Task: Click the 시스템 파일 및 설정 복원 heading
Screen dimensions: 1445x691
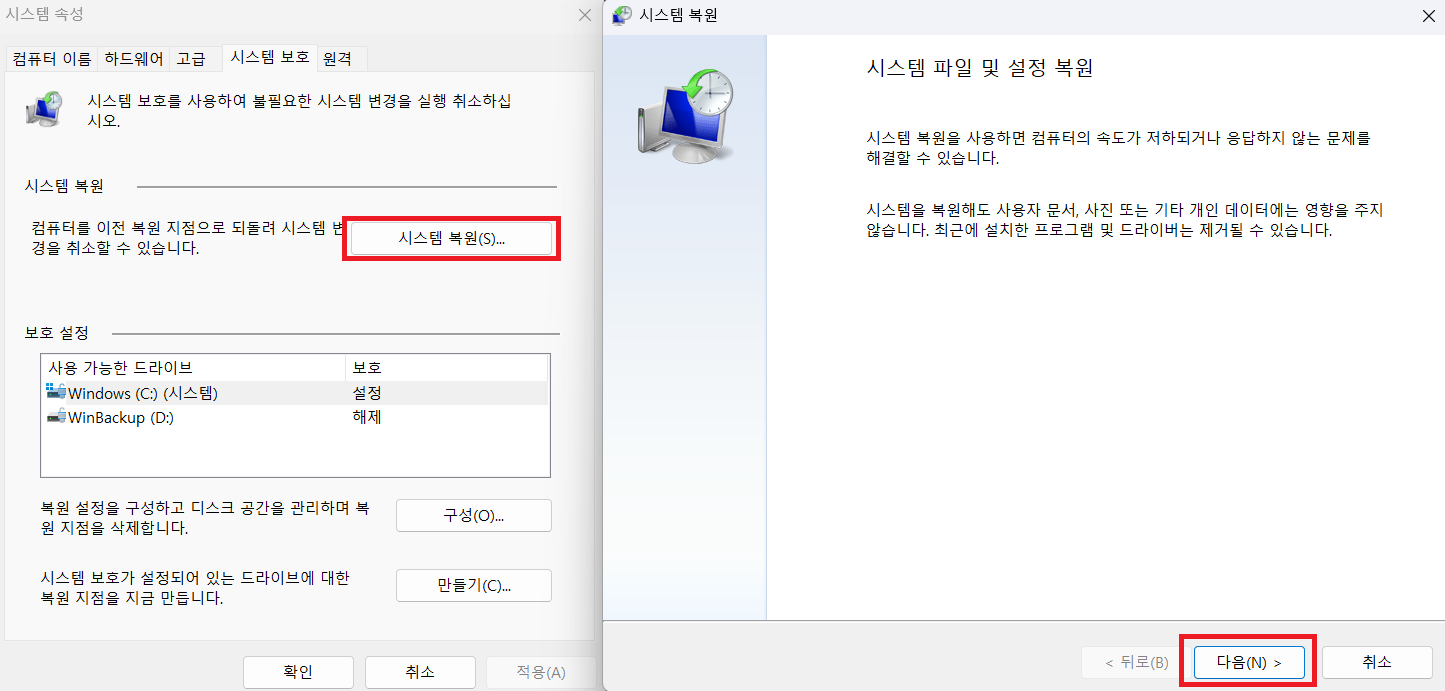Action: click(979, 69)
